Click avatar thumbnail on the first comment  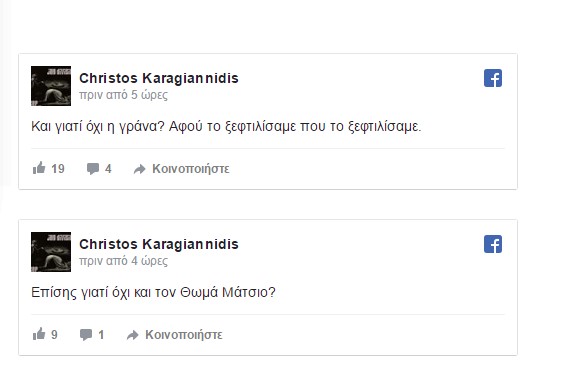[x=51, y=86]
